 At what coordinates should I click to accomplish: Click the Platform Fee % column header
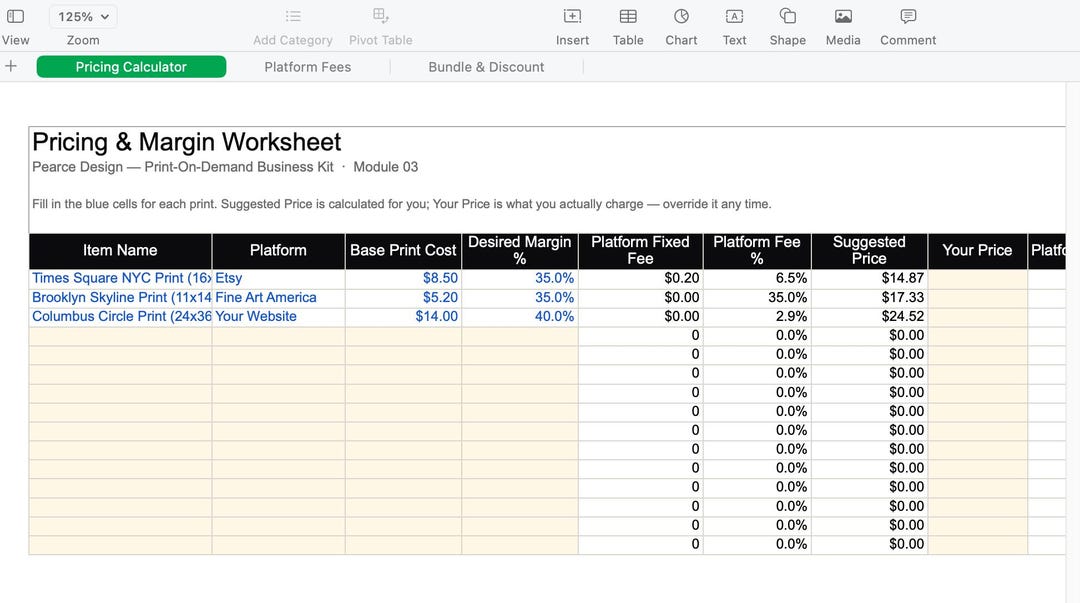[757, 251]
